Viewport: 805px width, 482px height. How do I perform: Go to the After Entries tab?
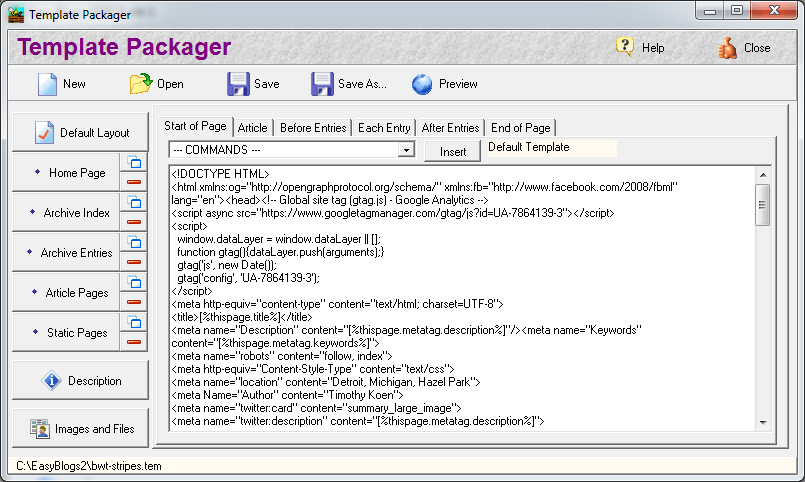pyautogui.click(x=450, y=128)
